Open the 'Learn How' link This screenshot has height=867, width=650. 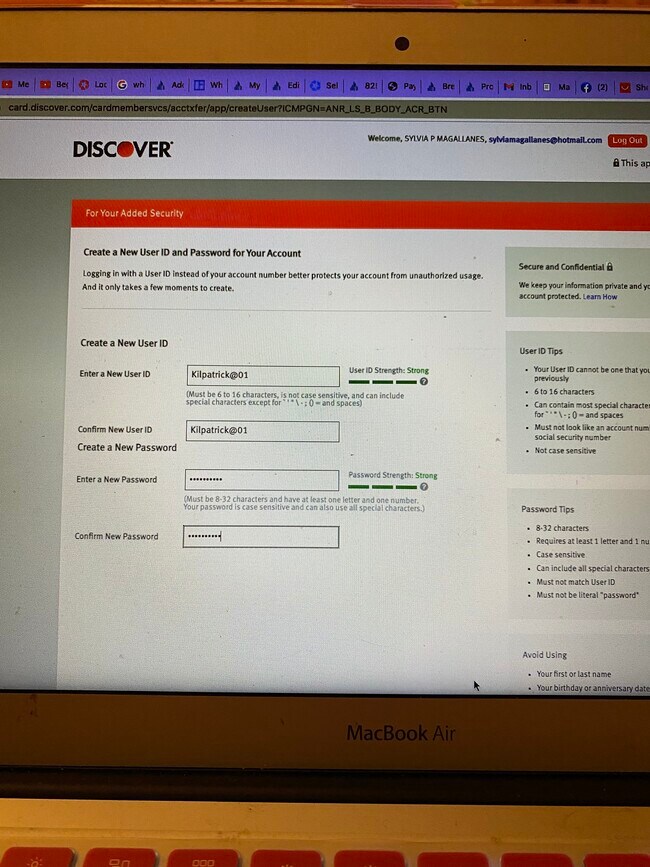click(600, 297)
